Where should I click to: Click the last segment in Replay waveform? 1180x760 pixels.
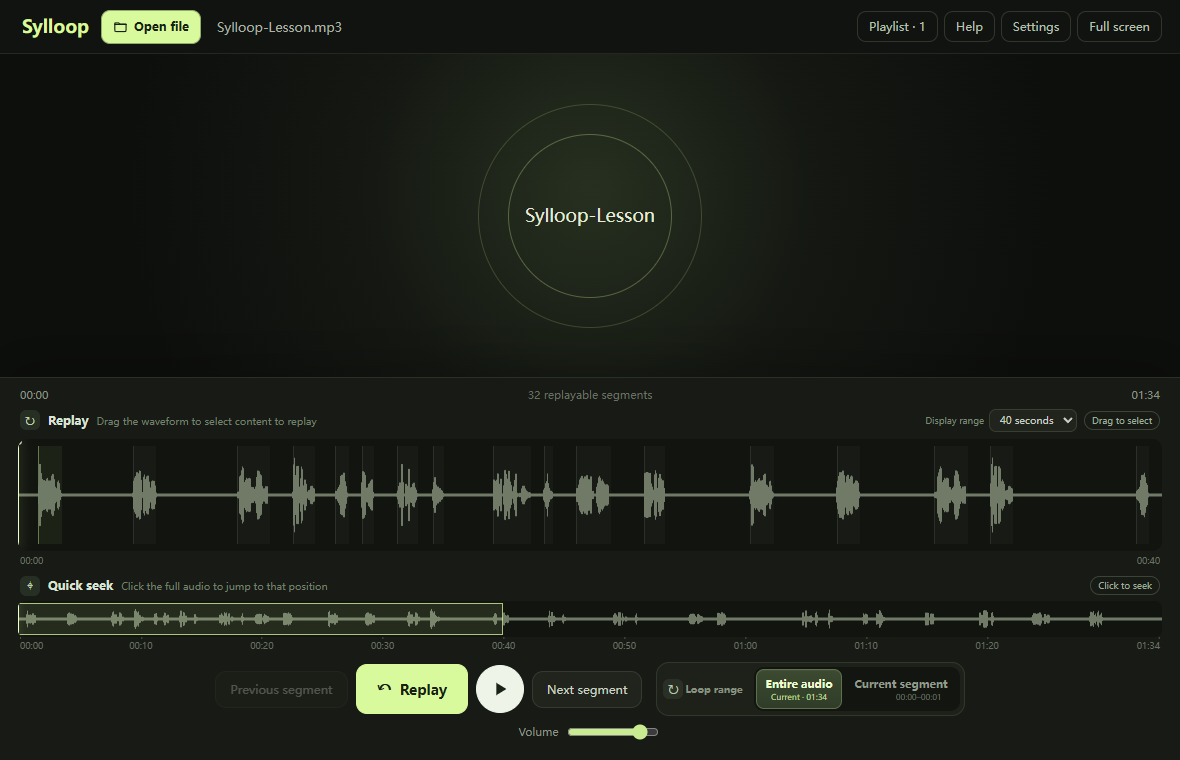1142,495
